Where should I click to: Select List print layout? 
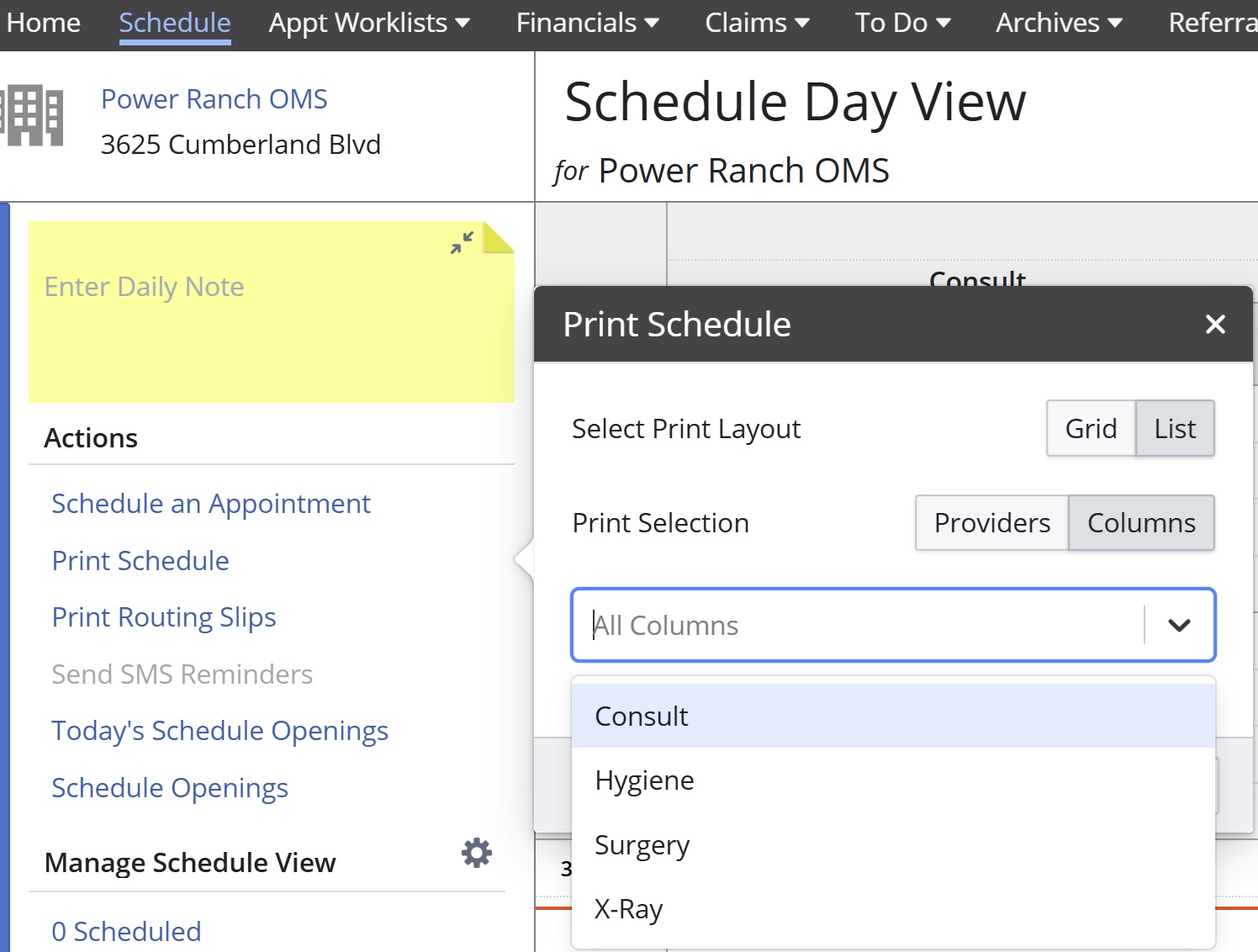(x=1175, y=428)
